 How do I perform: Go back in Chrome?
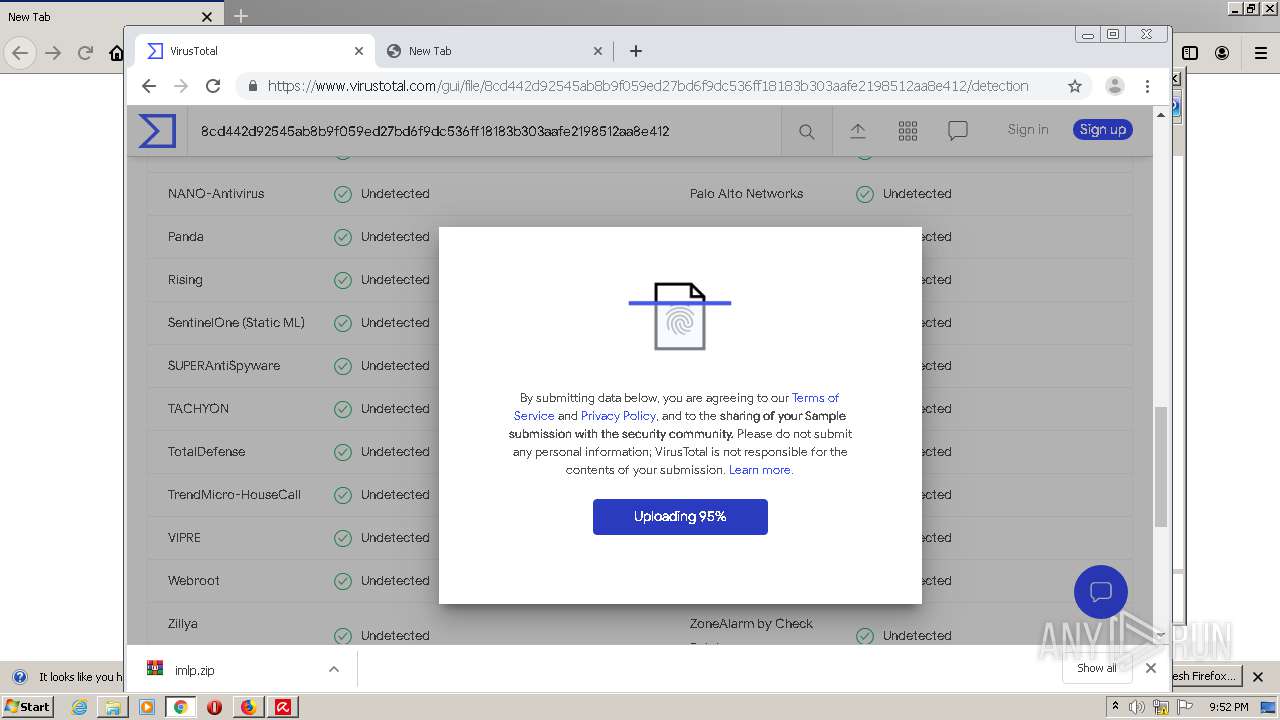[x=149, y=86]
